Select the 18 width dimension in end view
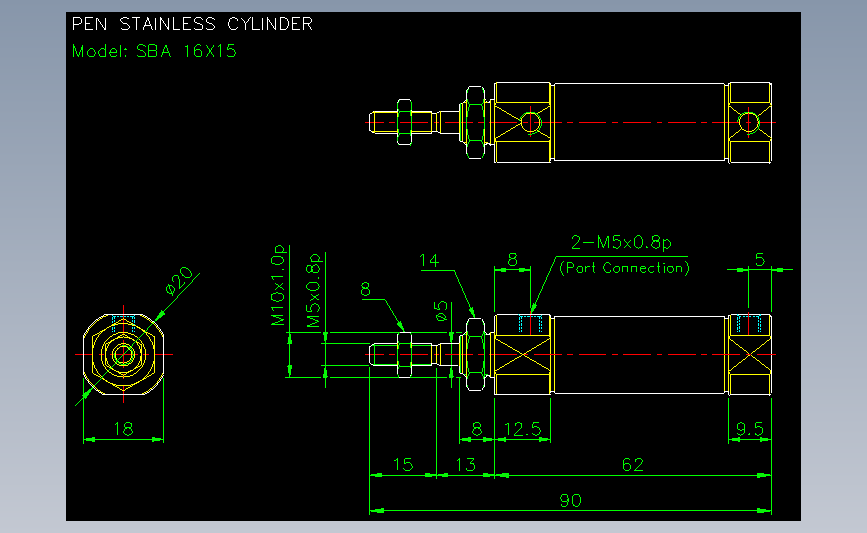 (123, 430)
